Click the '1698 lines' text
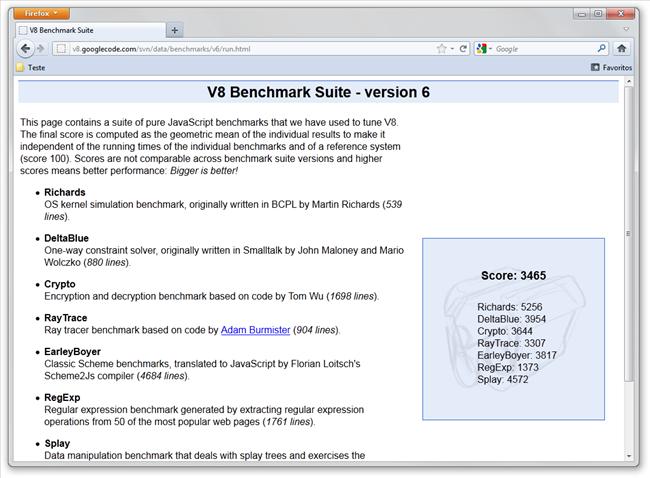 pos(352,296)
